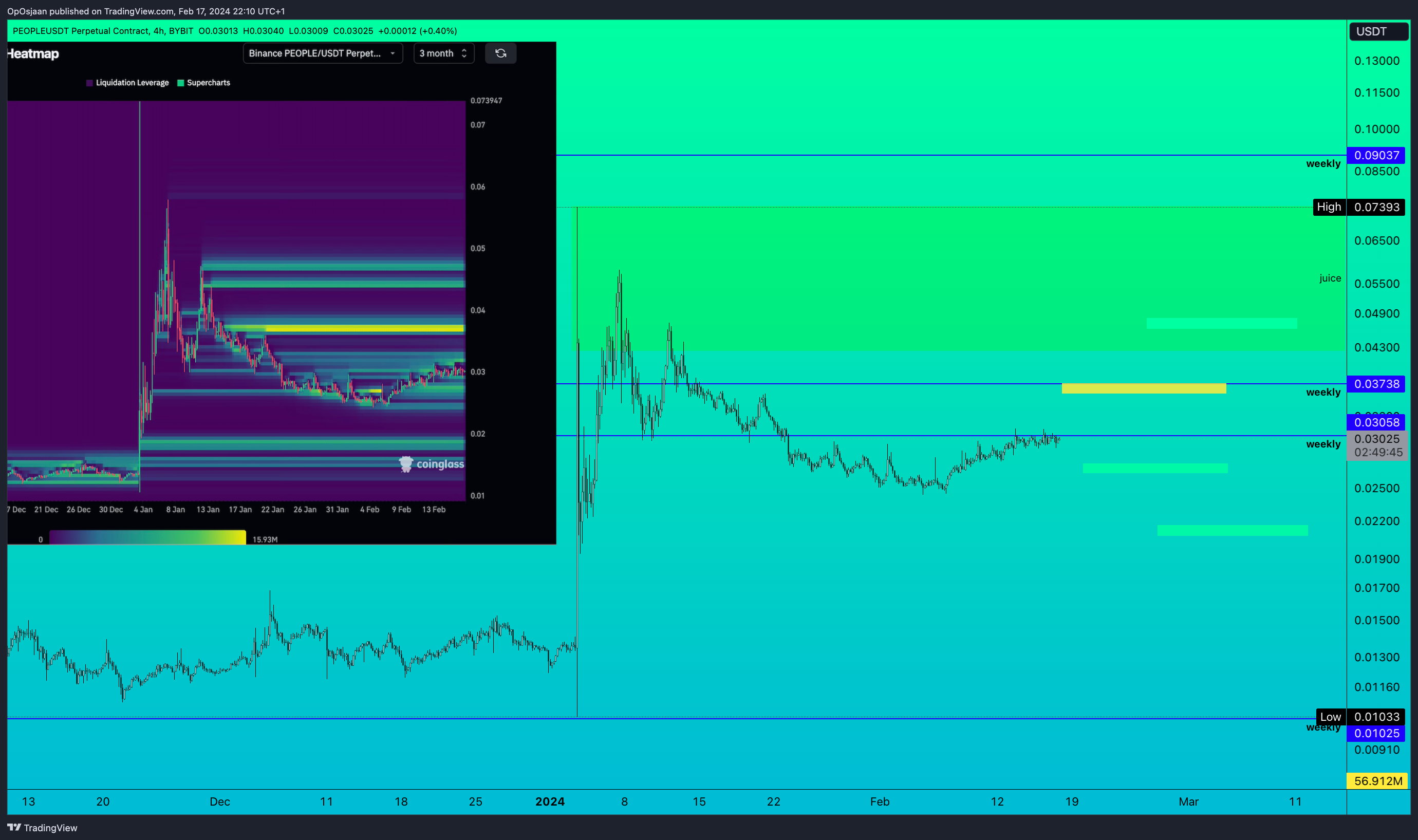This screenshot has height=840, width=1418.
Task: Click the 0.03058 blue price label
Action: [x=1376, y=422]
